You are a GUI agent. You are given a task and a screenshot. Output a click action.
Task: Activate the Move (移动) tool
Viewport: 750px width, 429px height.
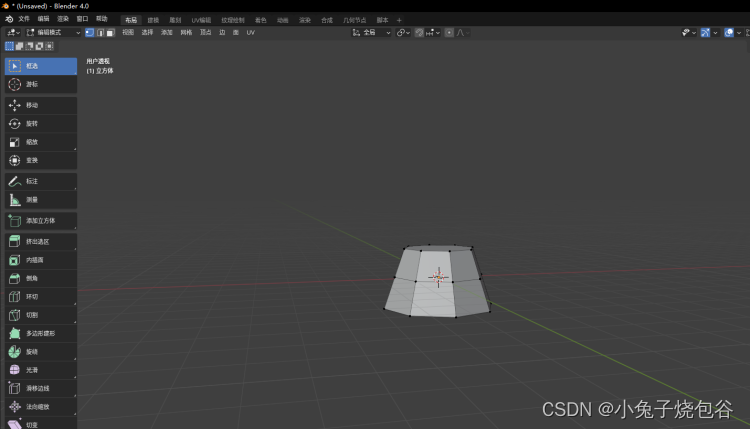(41, 105)
